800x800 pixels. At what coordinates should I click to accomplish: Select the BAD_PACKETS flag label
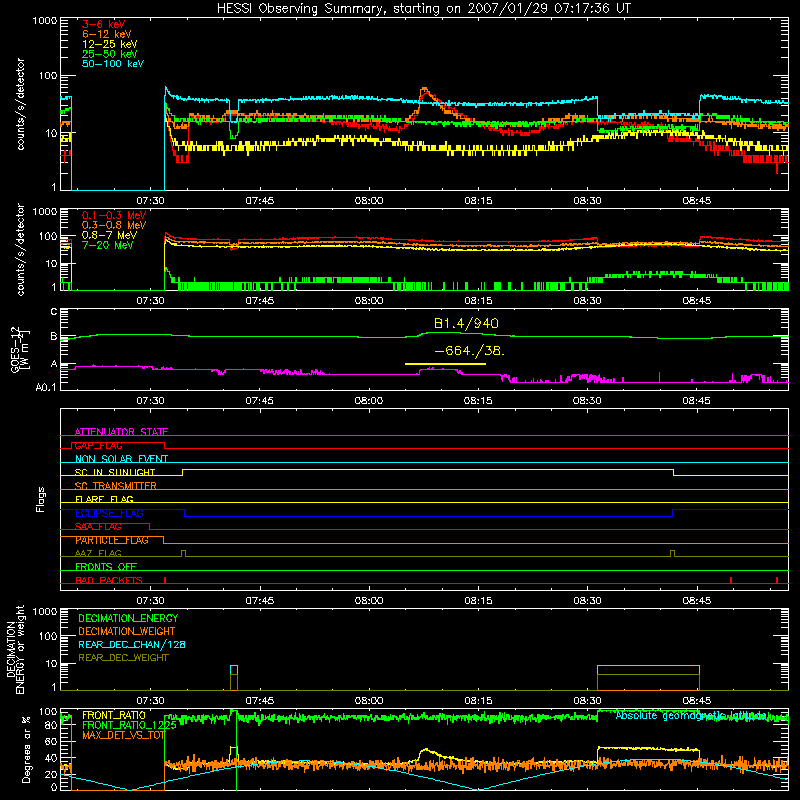pos(109,580)
